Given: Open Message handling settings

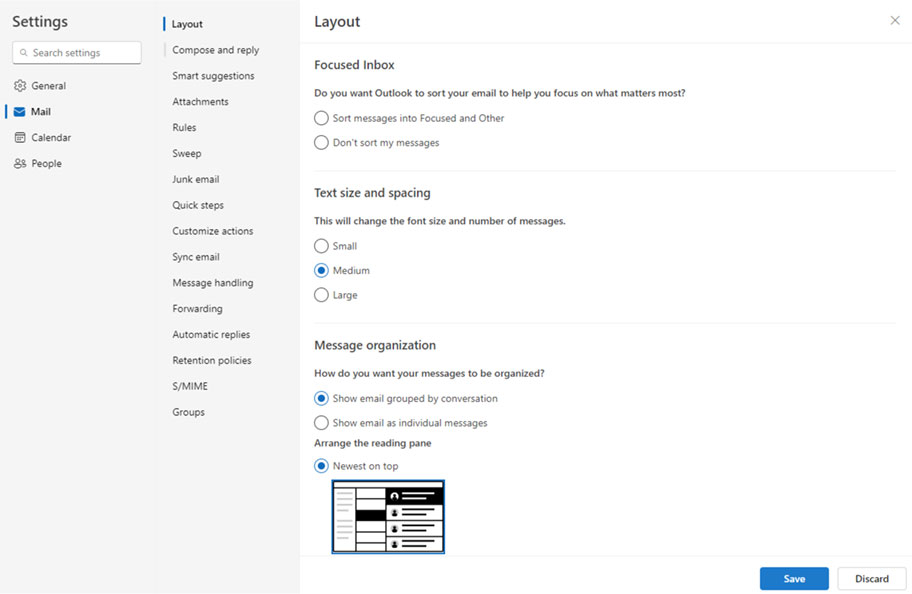Looking at the screenshot, I should pyautogui.click(x=212, y=283).
